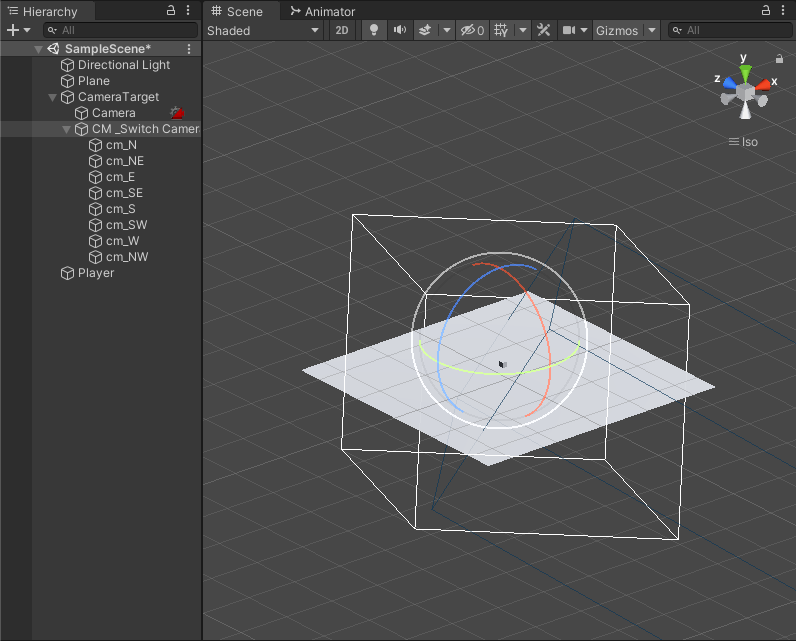
Task: Toggle the scene gizmo rotation lock
Action: point(779,59)
